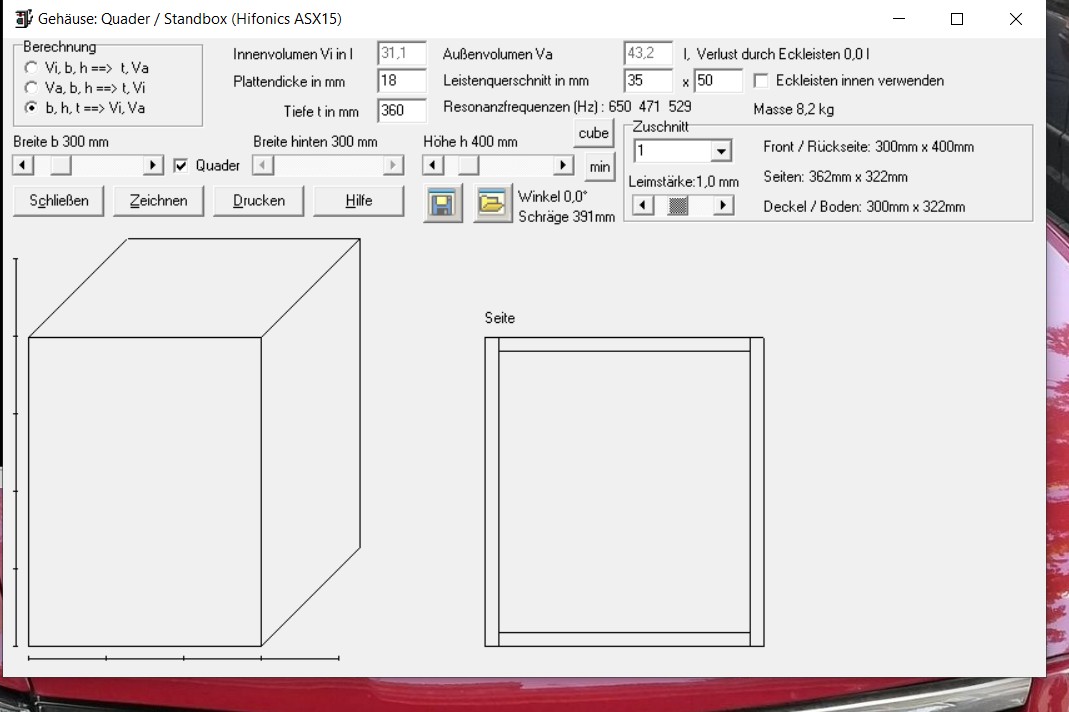Click the open folder icon
Screen dimensions: 1069x712
tap(492, 204)
